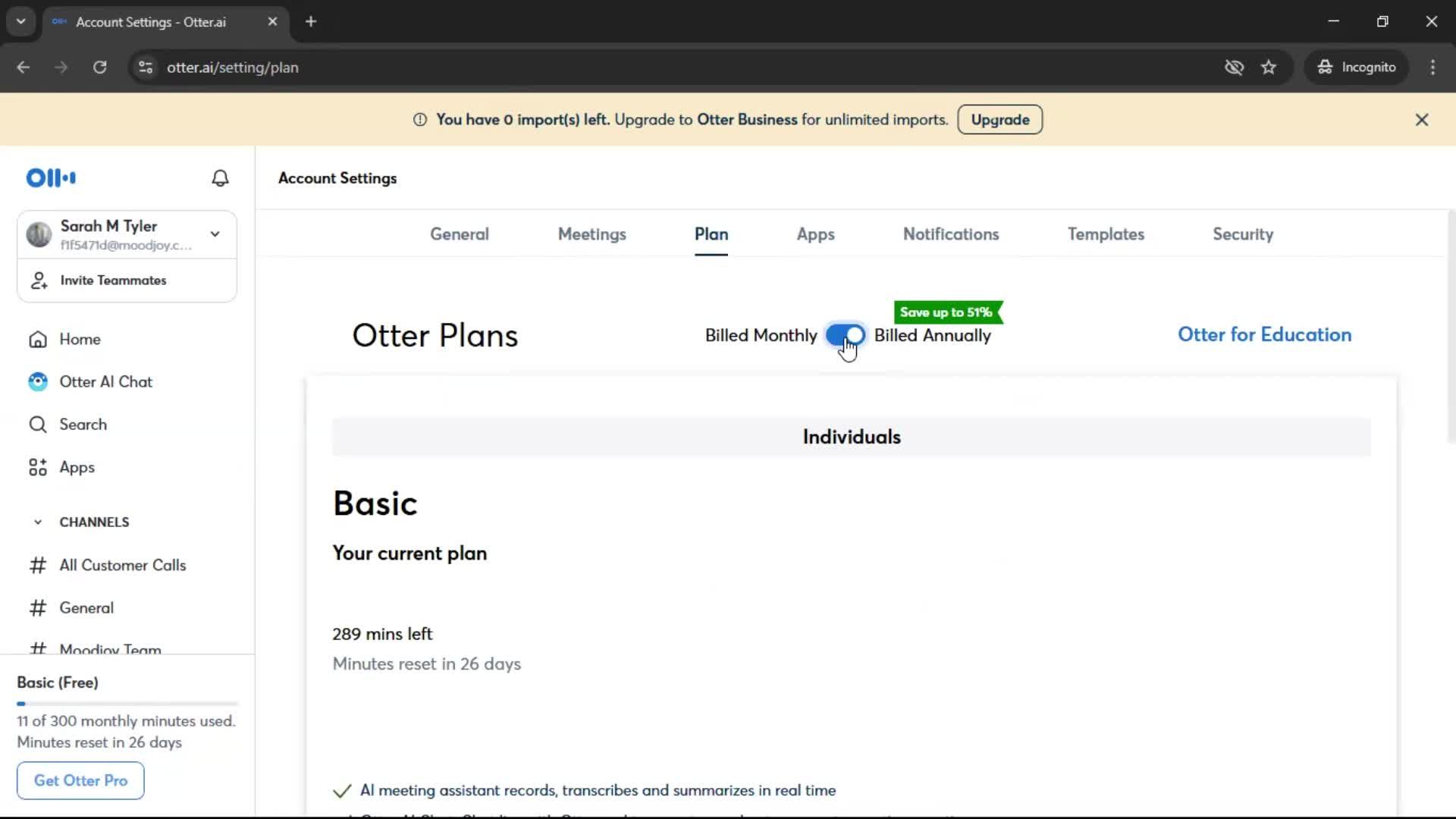Click the info icon in the imports banner
The height and width of the screenshot is (819, 1456).
420,120
